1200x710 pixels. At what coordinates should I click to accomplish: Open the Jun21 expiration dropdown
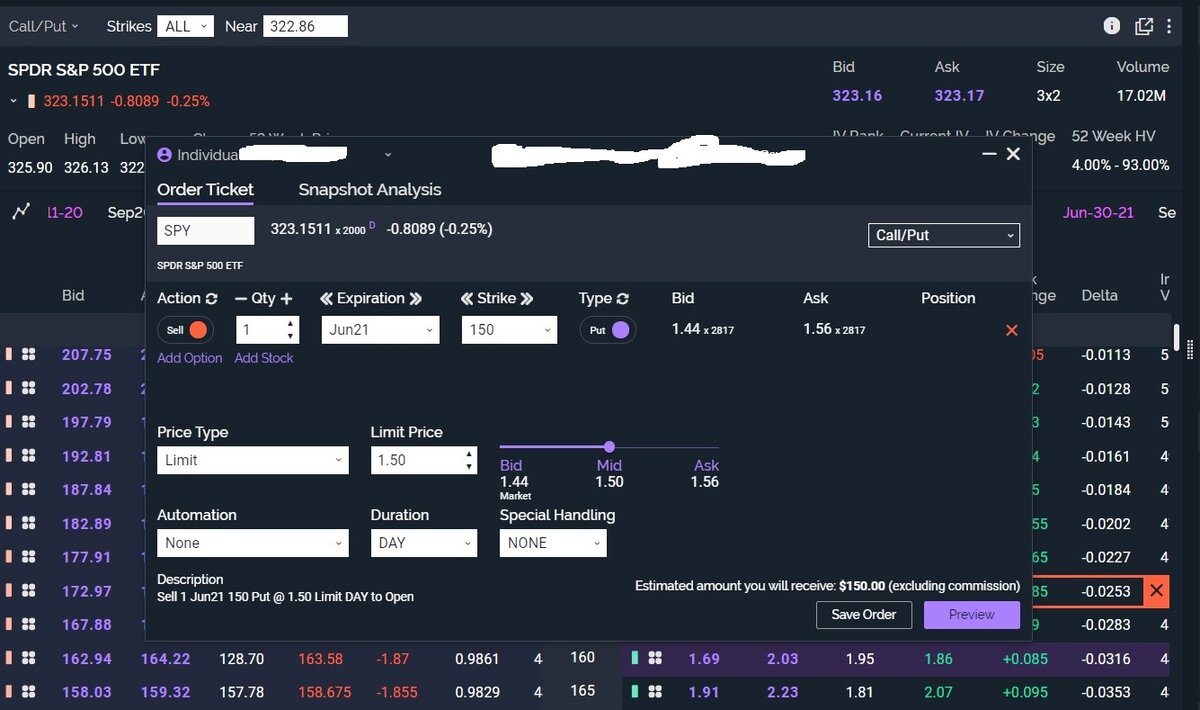(x=380, y=330)
